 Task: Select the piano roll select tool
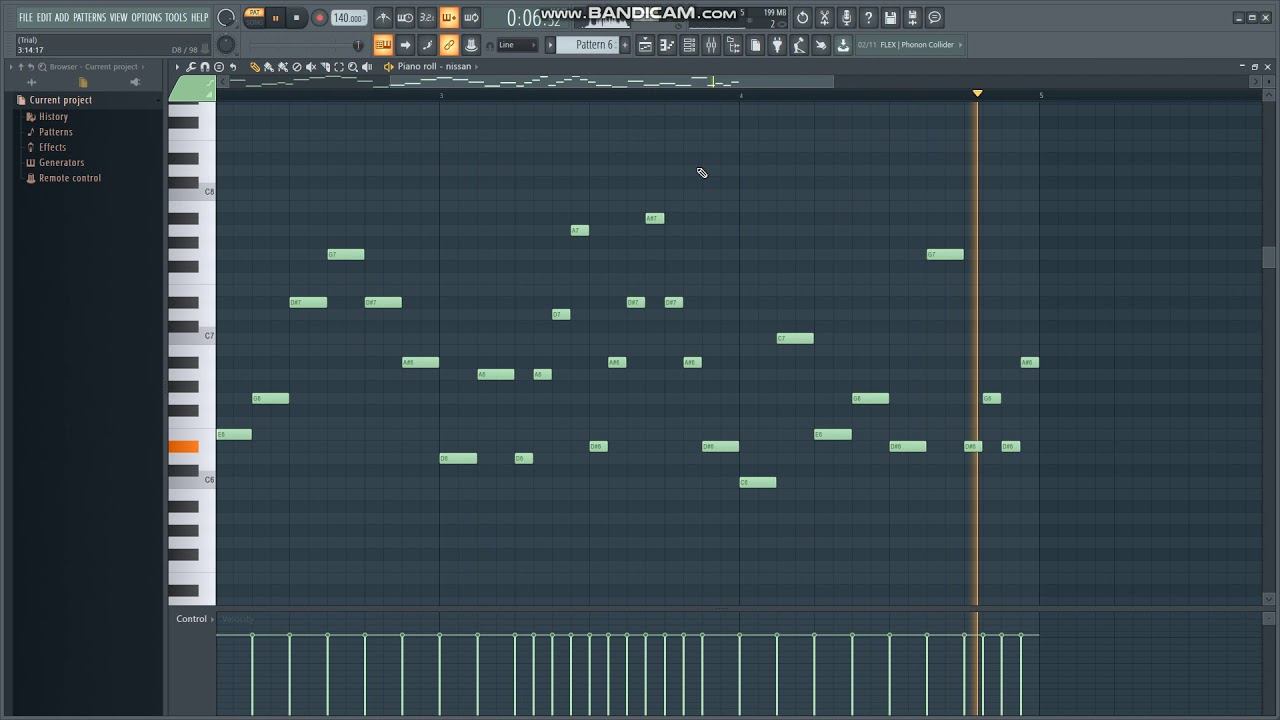(339, 67)
